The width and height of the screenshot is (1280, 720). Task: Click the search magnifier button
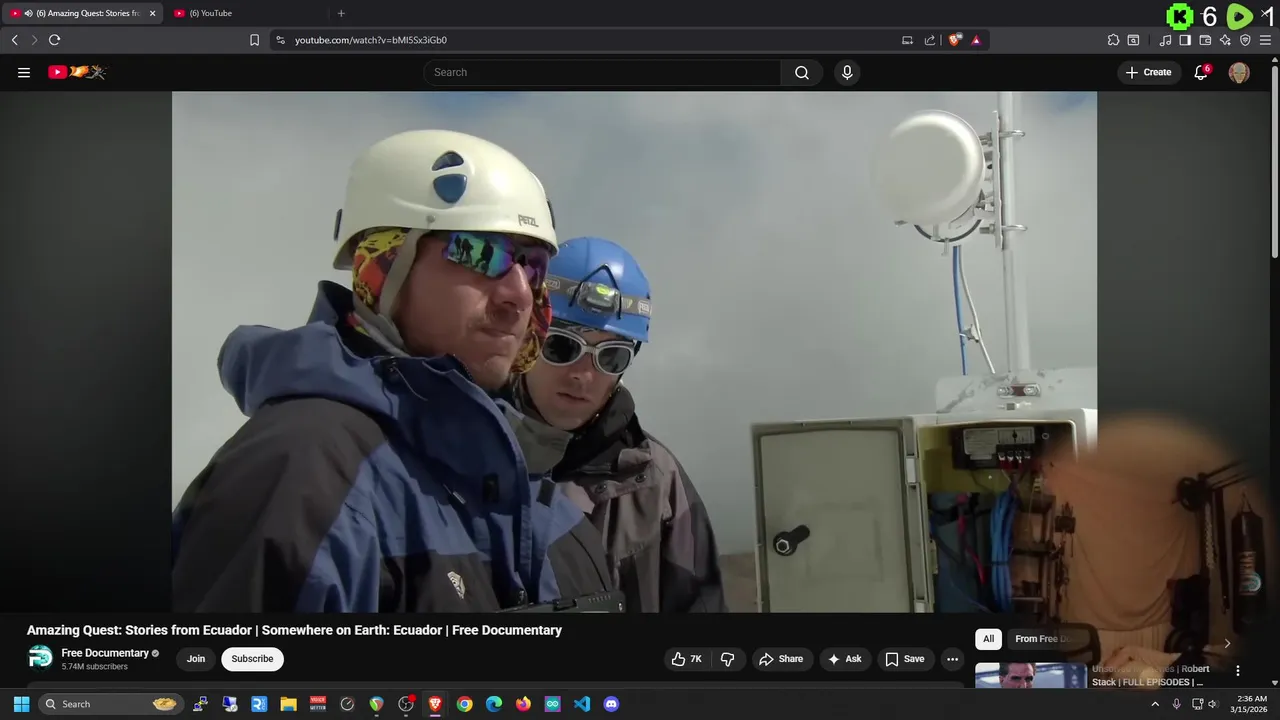click(801, 72)
